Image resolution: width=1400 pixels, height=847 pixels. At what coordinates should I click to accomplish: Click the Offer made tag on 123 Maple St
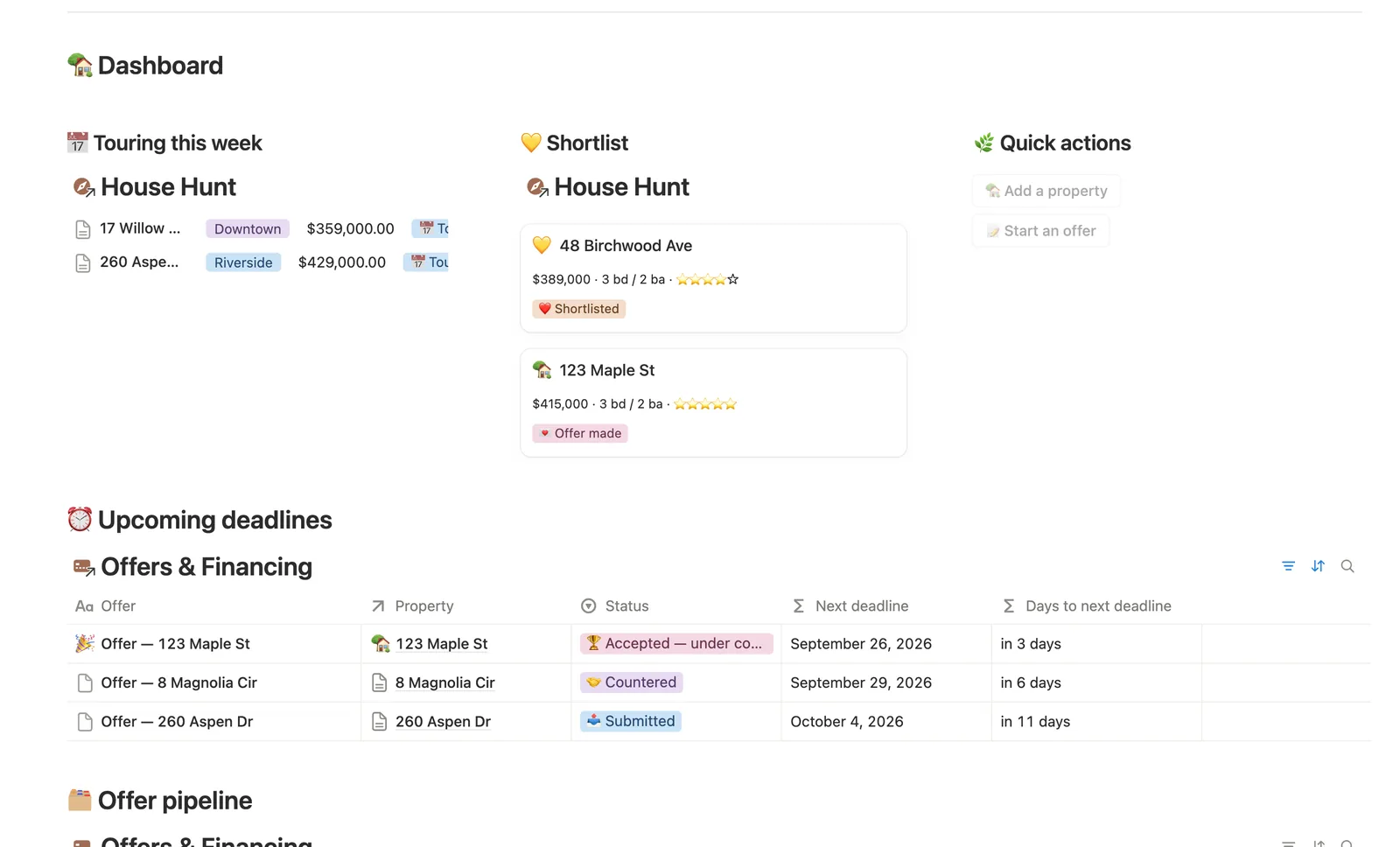(579, 433)
